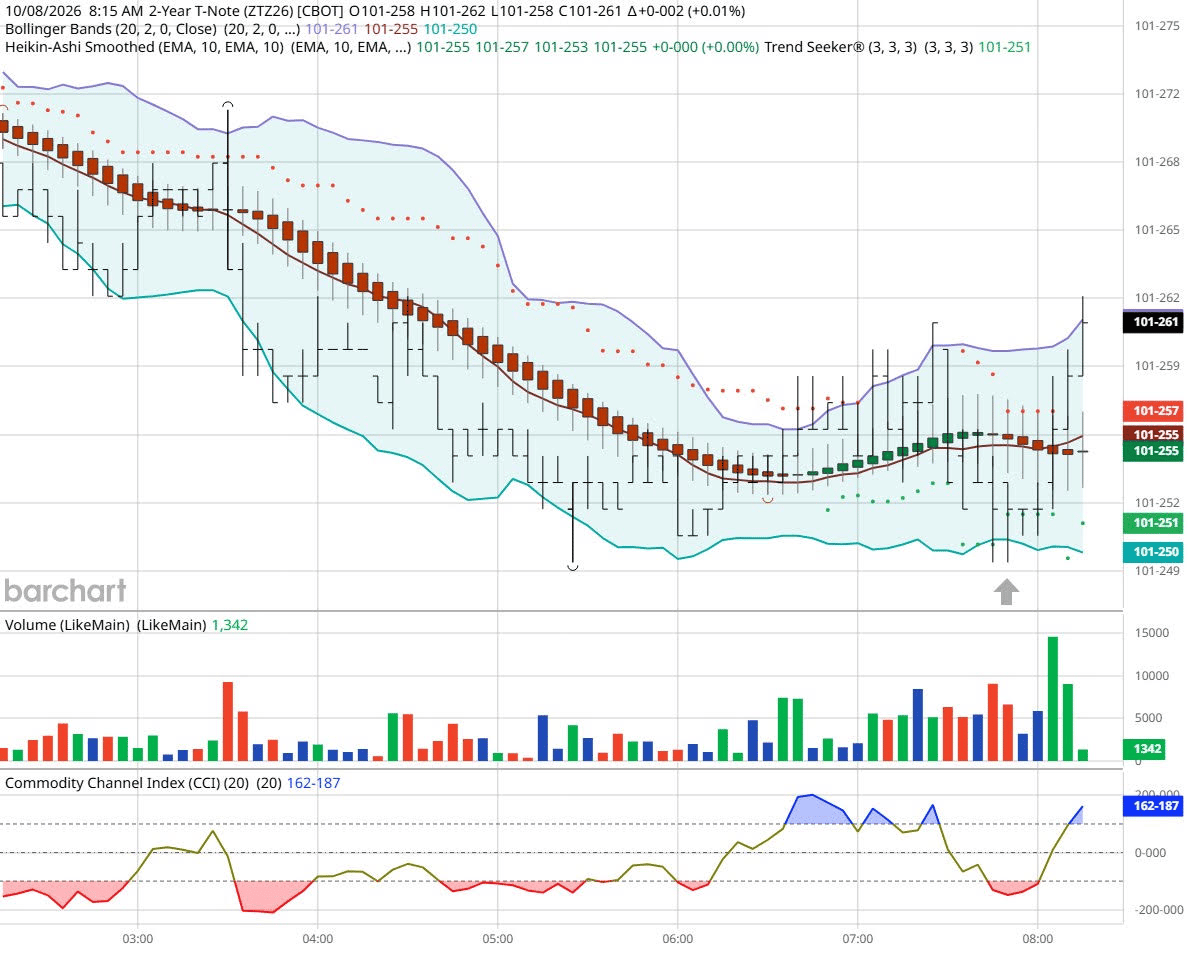
Task: Click the tallest green volume bar after 08:00
Action: coord(1052,698)
